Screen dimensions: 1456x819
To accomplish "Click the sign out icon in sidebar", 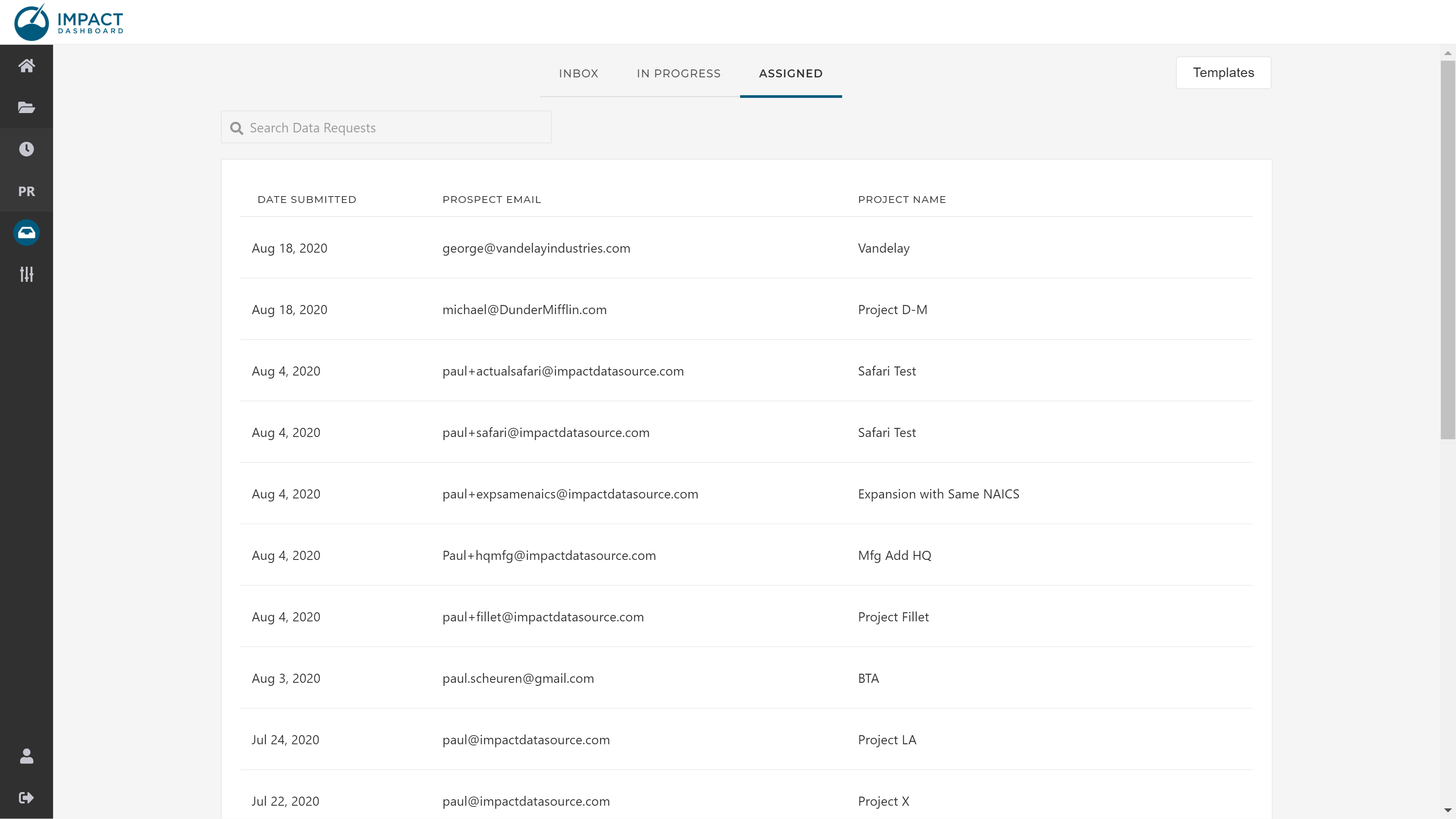I will (x=27, y=797).
